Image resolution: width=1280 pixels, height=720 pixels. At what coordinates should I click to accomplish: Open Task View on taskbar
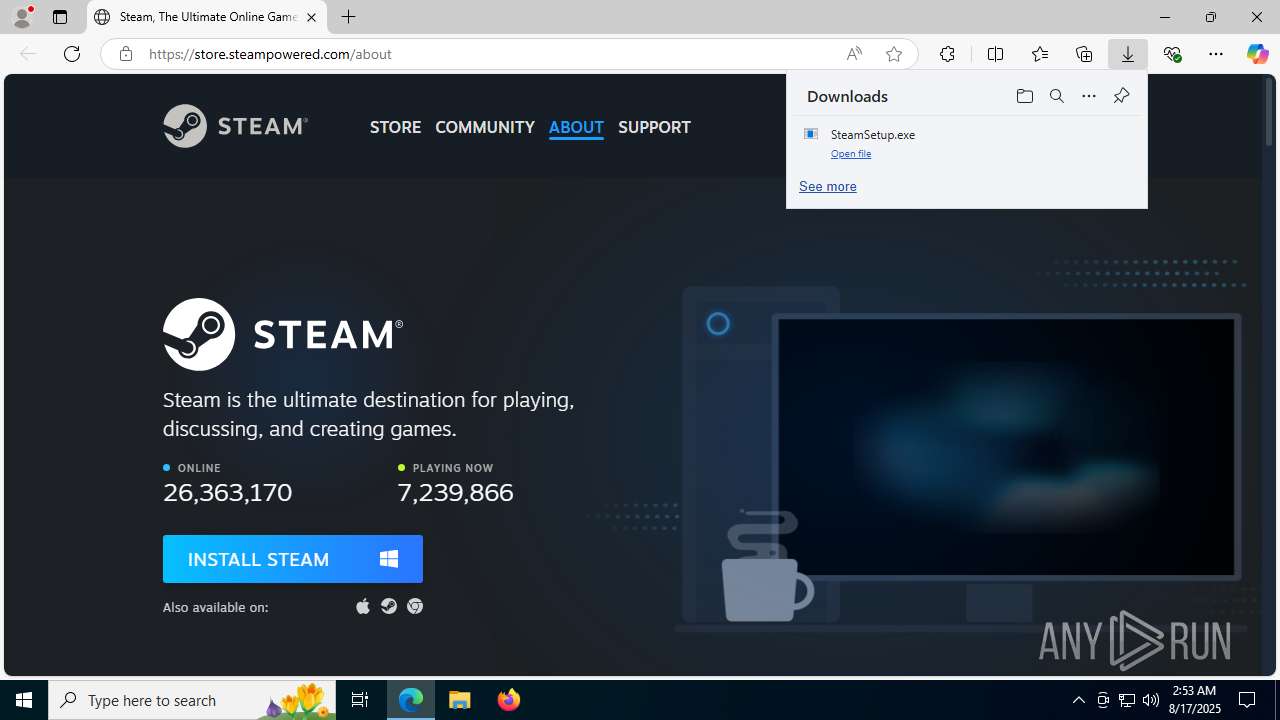tap(360, 700)
